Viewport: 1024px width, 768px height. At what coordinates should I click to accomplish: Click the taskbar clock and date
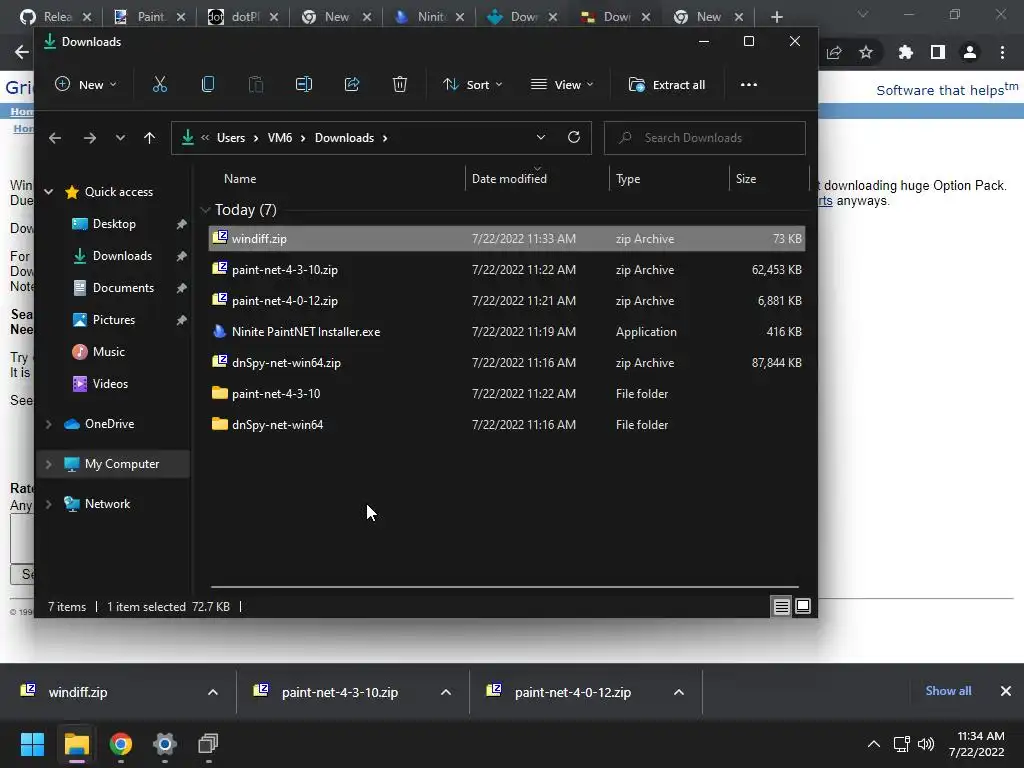976,744
